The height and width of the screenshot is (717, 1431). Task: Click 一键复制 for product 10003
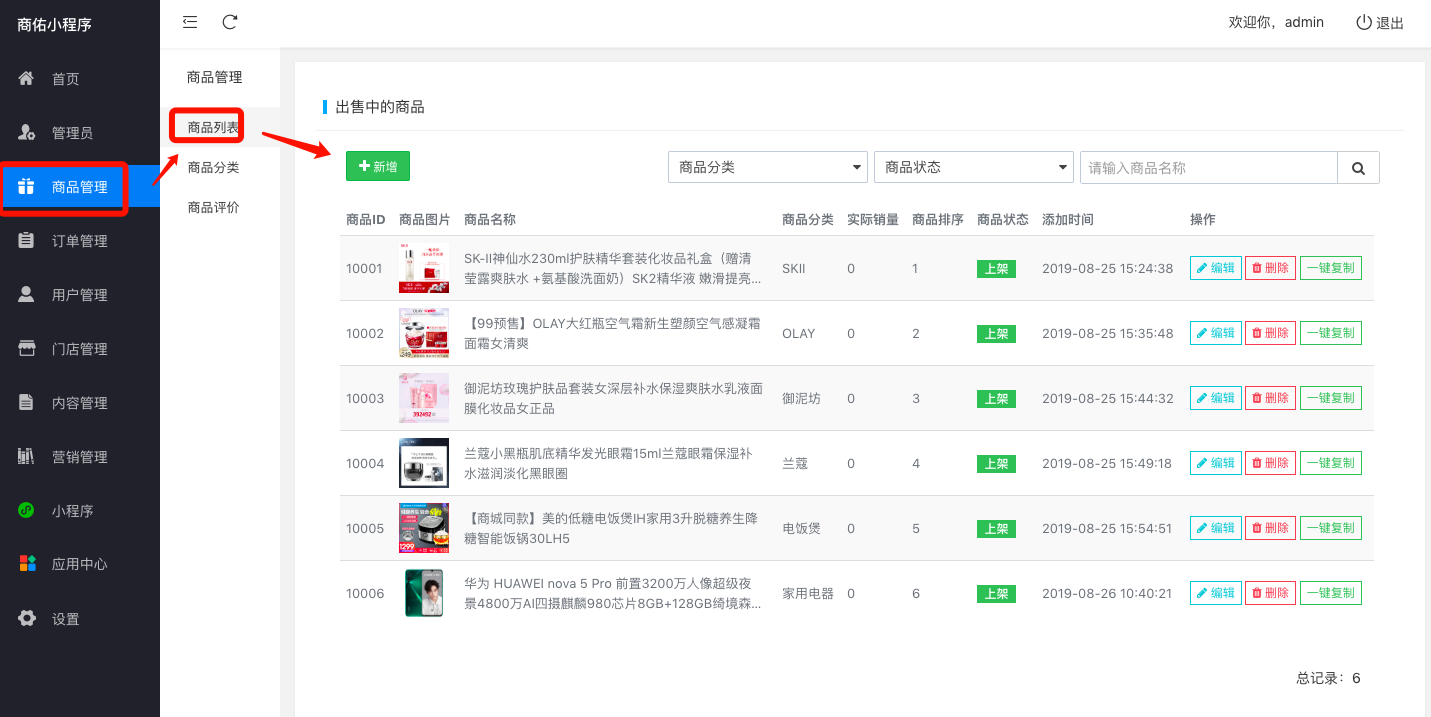(1331, 398)
